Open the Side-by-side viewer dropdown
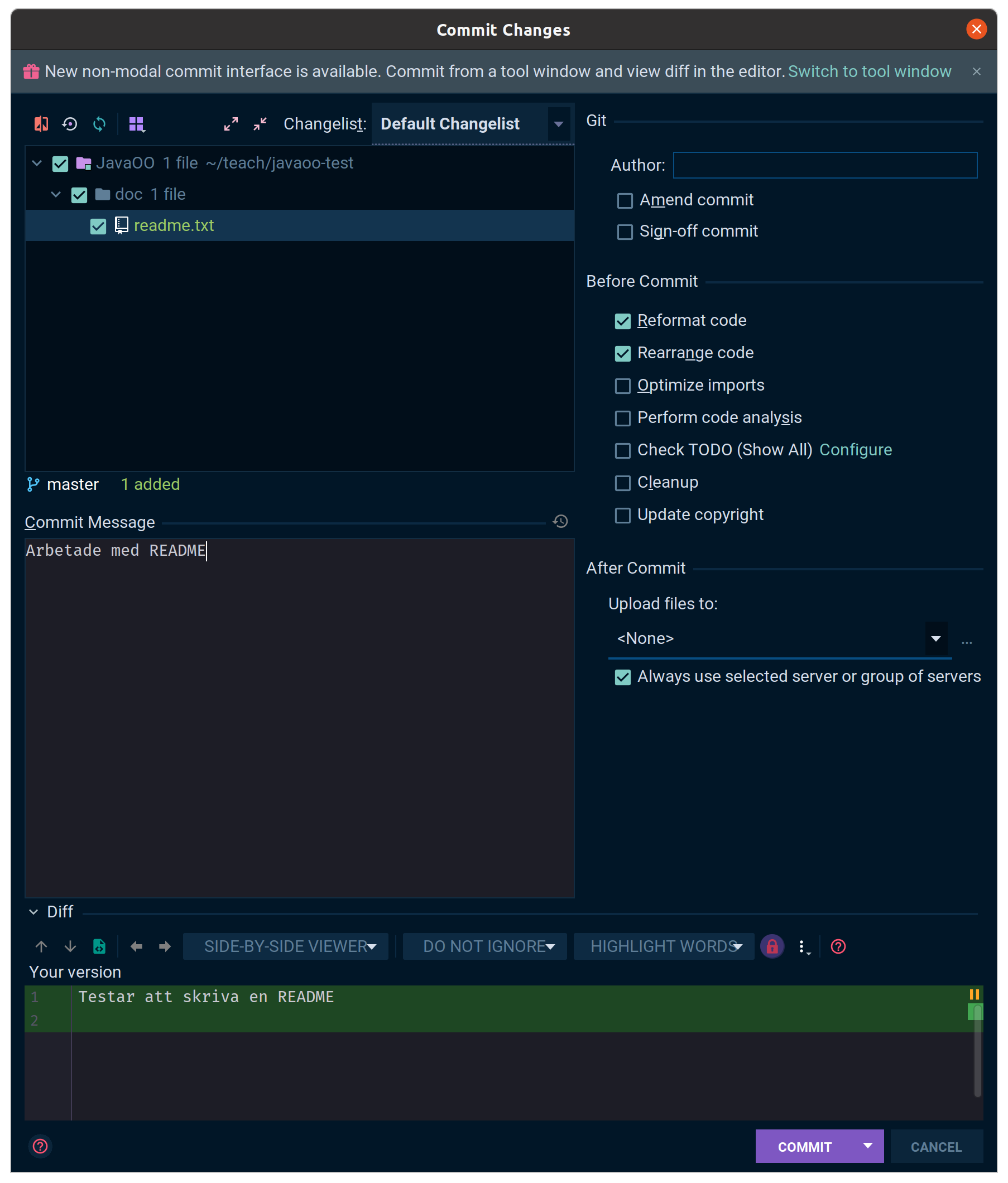This screenshot has height=1183, width=1008. (286, 946)
